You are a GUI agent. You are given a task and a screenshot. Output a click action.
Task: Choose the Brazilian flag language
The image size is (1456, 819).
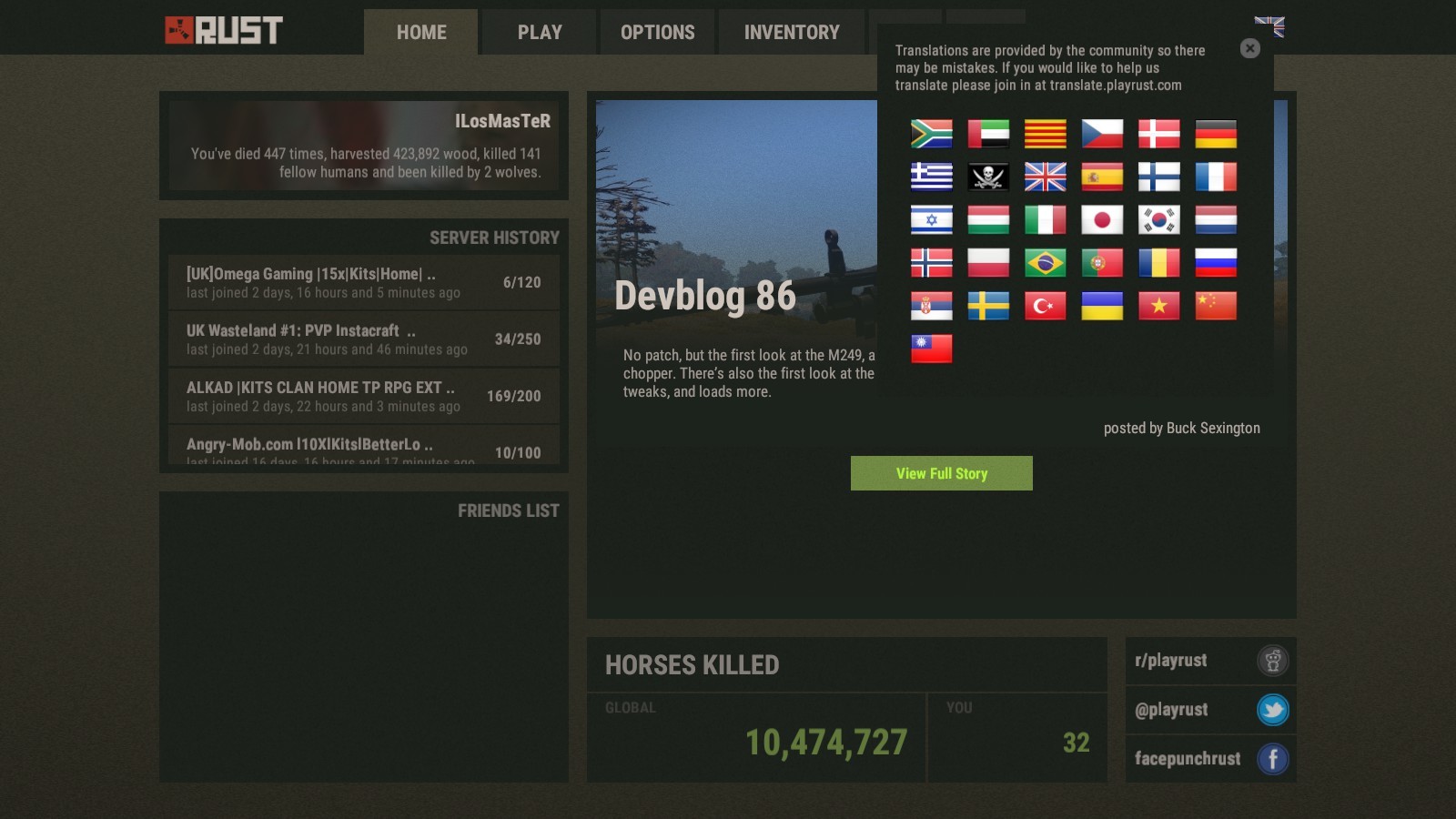[x=1046, y=262]
